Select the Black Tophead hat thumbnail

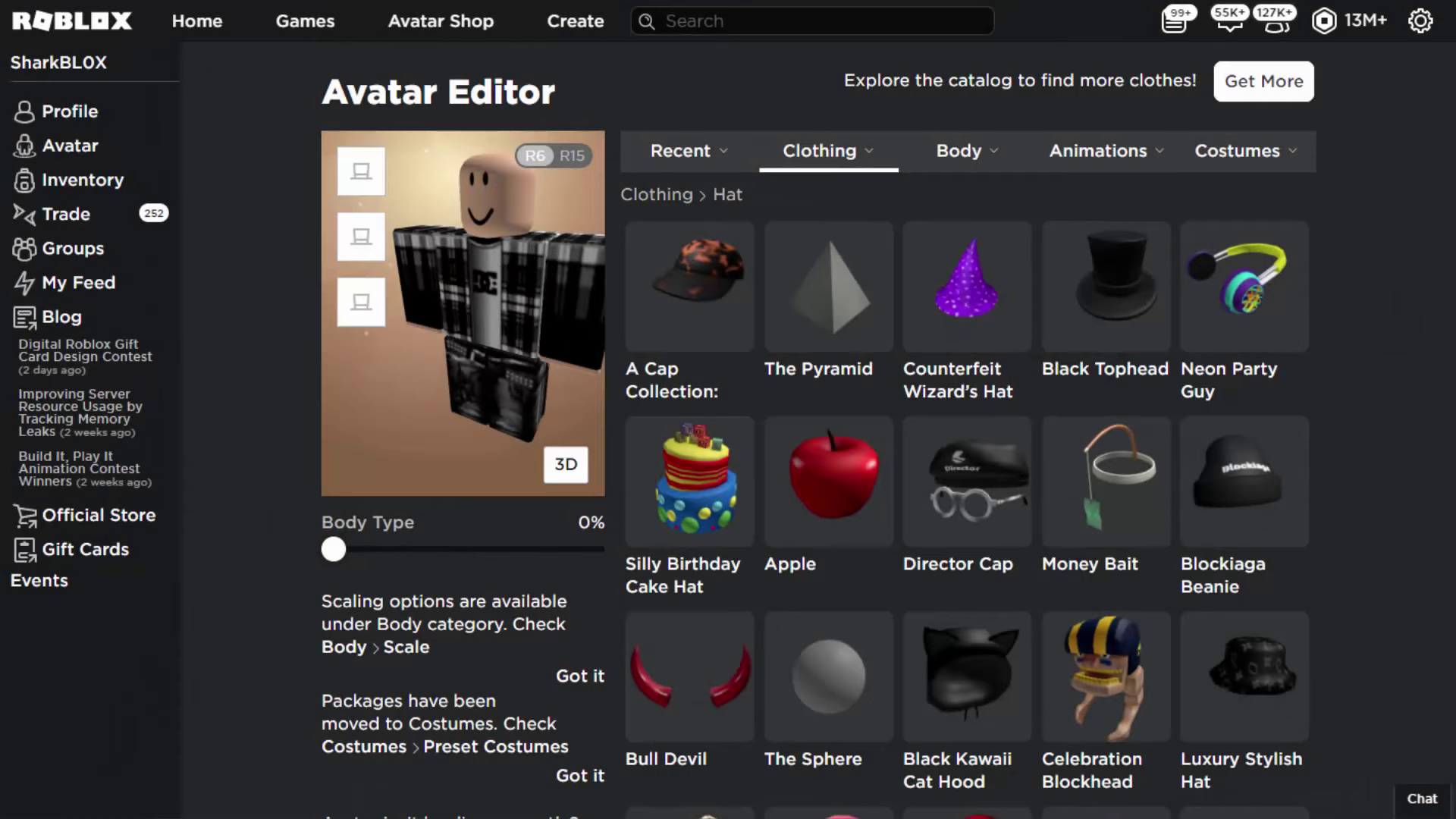point(1105,287)
